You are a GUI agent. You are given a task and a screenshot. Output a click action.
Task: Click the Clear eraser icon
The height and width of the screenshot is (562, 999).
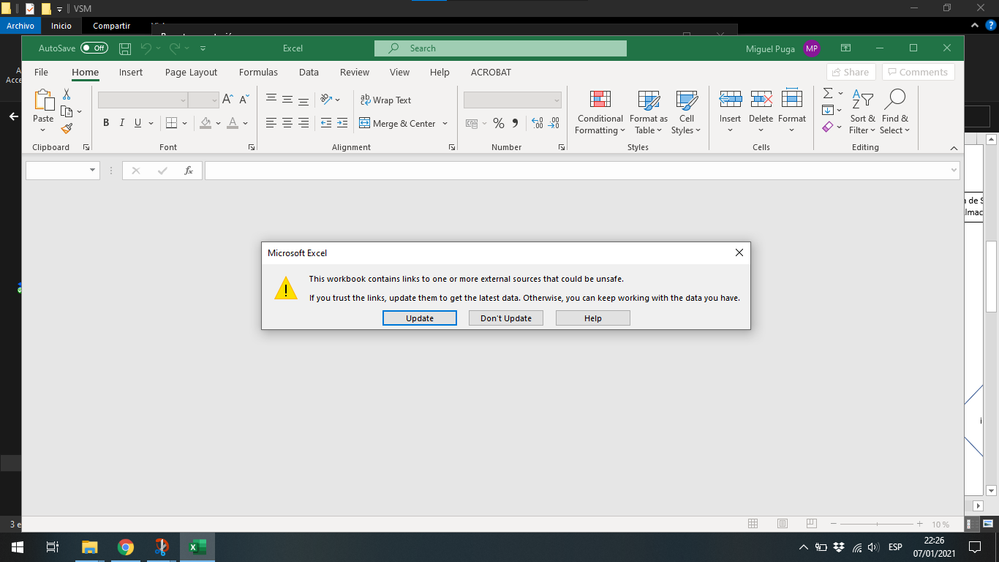pyautogui.click(x=828, y=127)
